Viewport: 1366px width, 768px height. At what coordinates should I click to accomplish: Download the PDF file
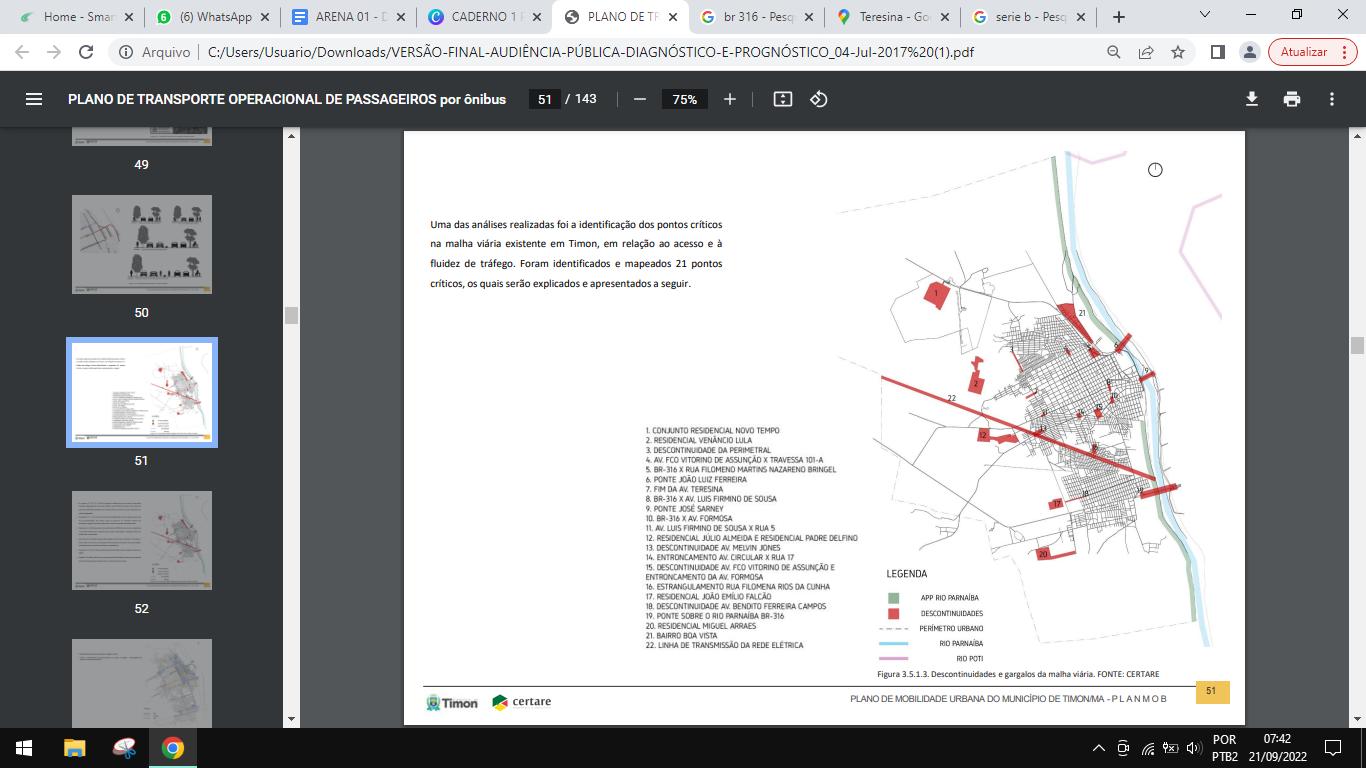pyautogui.click(x=1251, y=99)
